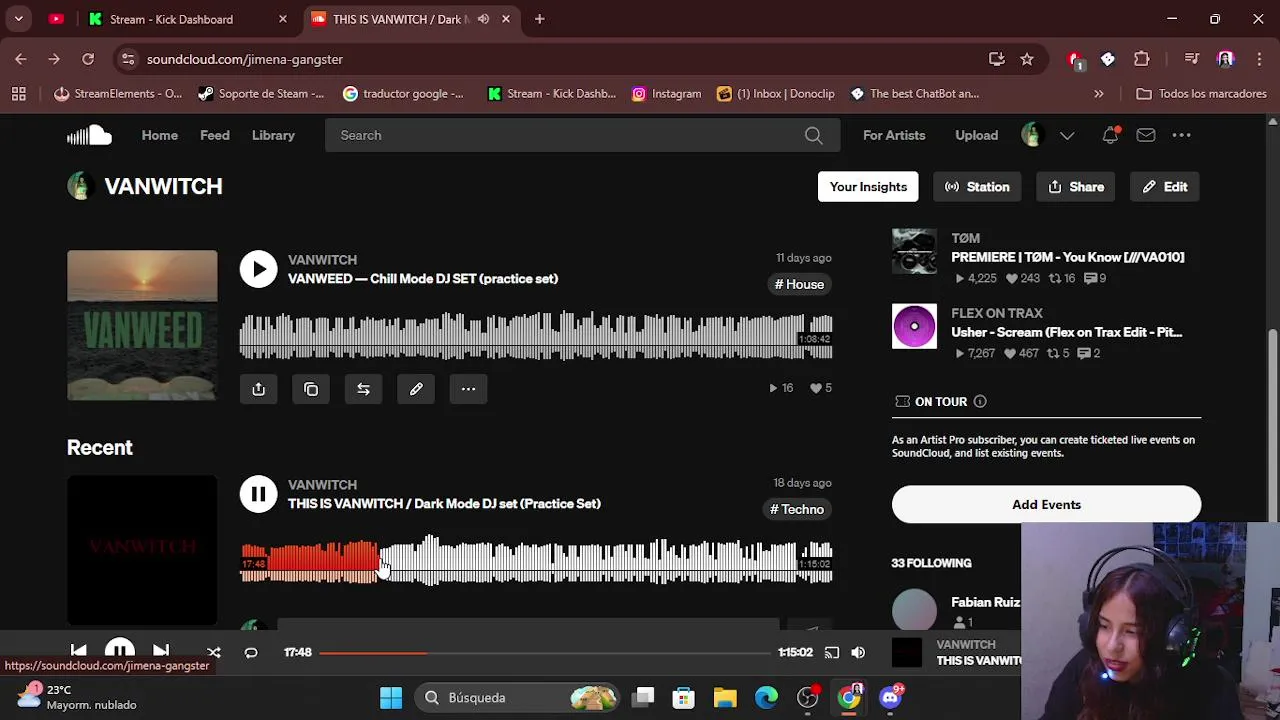
Task: Open the Instagram bookmark
Action: (666, 94)
